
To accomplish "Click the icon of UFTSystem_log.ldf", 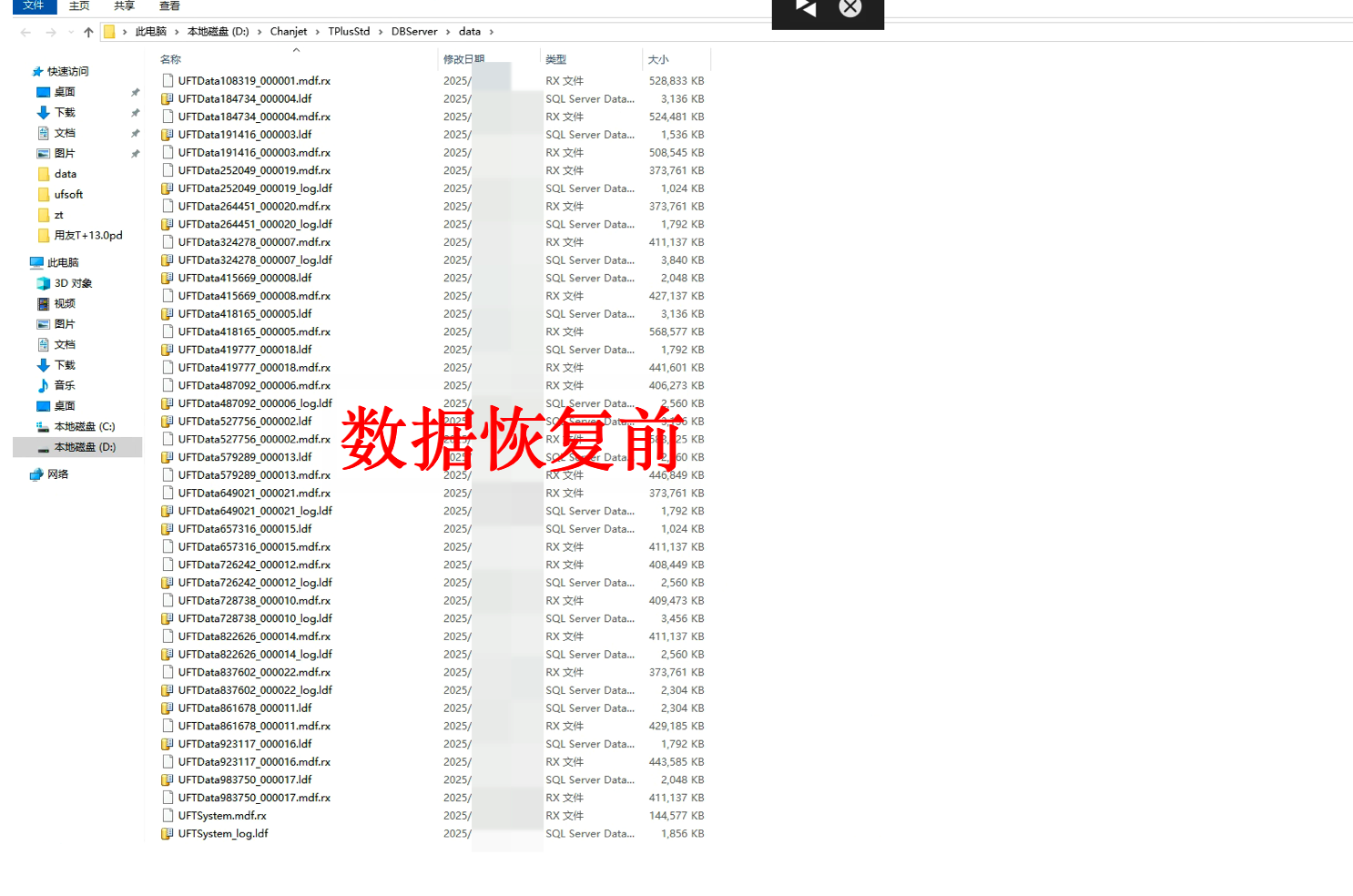I will coord(168,834).
